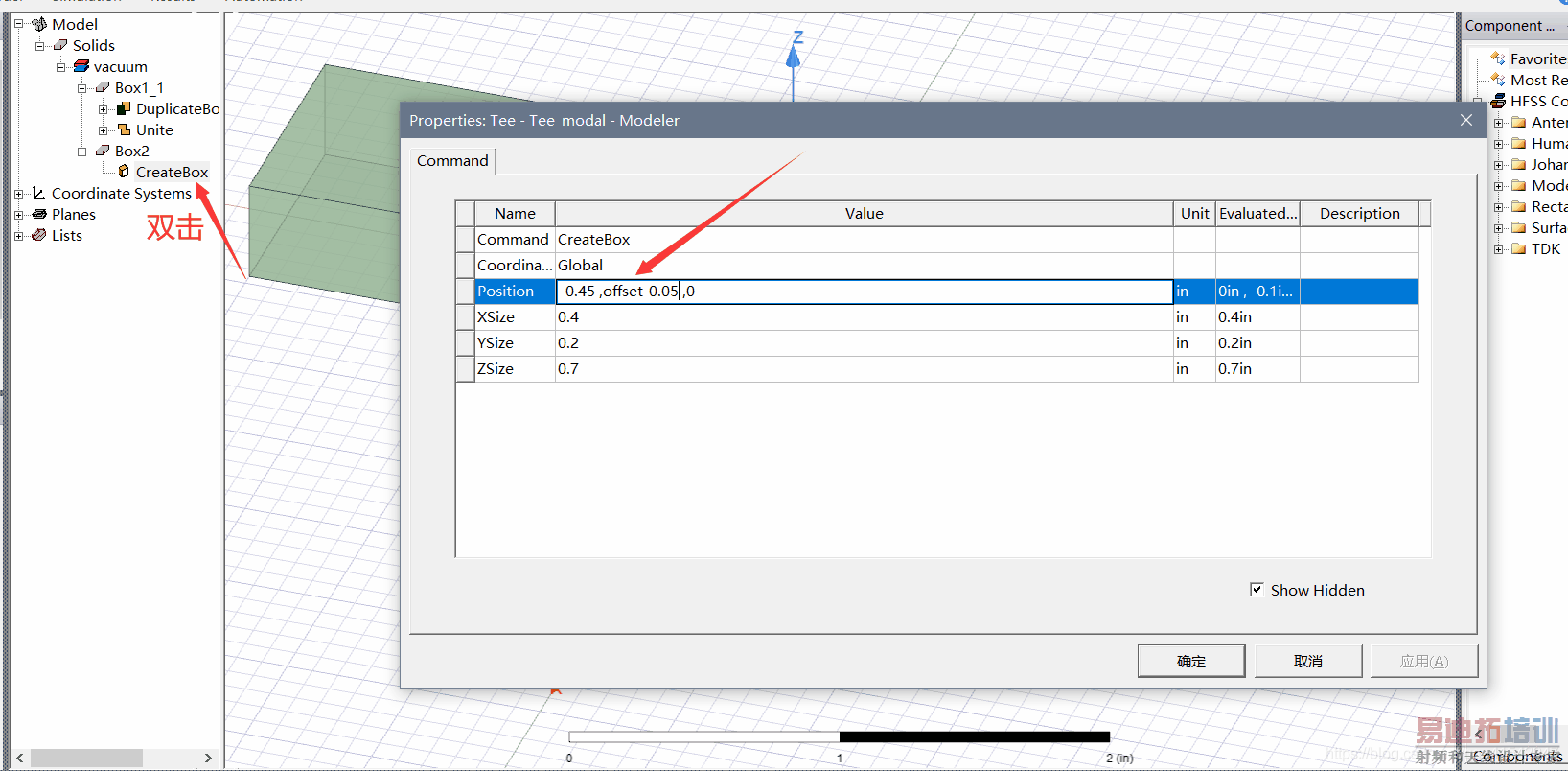Expand the TDK folder node

1498,248
